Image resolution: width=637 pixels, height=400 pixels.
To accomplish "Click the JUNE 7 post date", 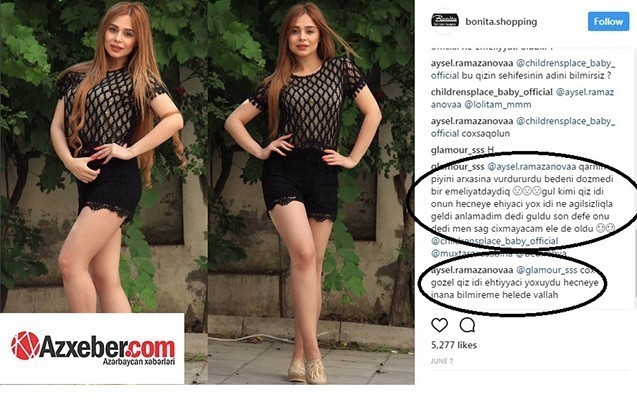I will pos(442,361).
